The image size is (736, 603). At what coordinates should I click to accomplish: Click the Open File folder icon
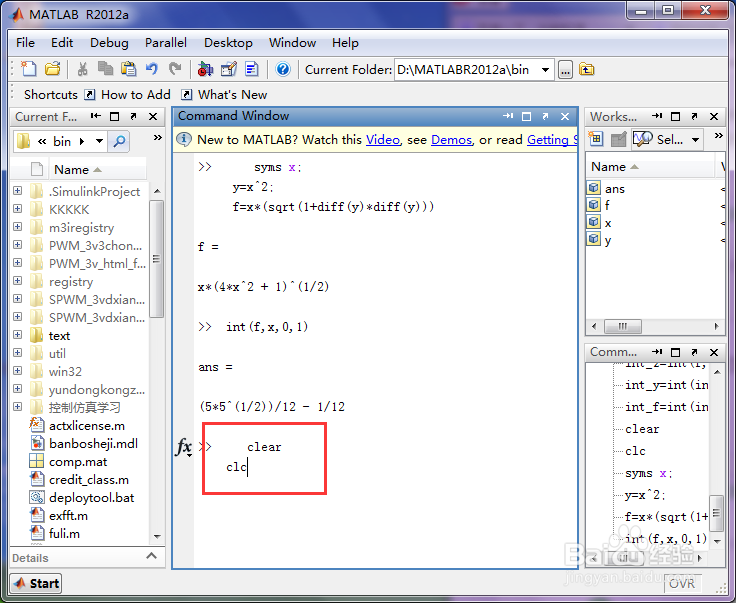53,69
